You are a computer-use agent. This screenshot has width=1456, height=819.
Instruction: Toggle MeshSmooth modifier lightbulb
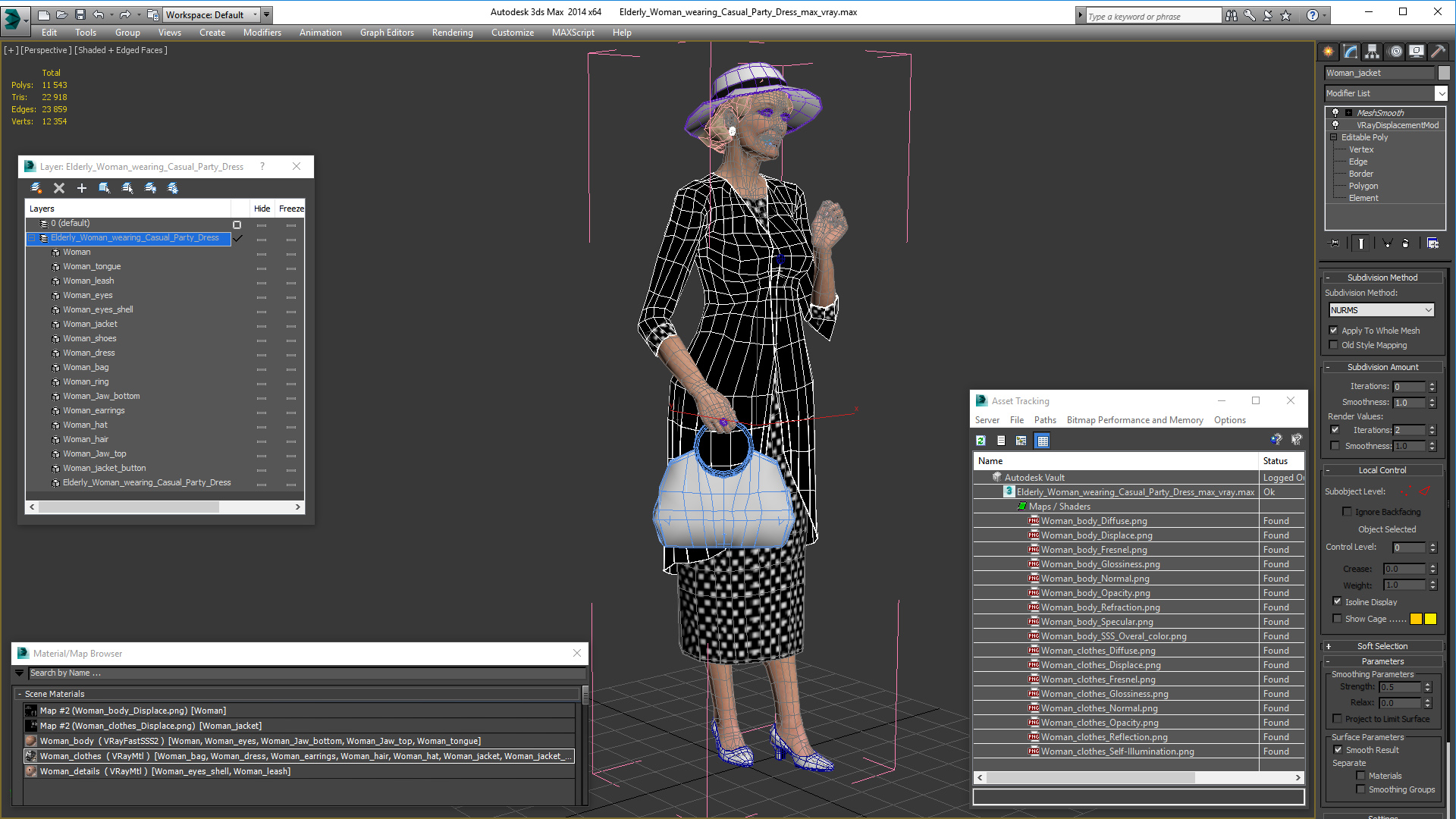click(x=1335, y=113)
